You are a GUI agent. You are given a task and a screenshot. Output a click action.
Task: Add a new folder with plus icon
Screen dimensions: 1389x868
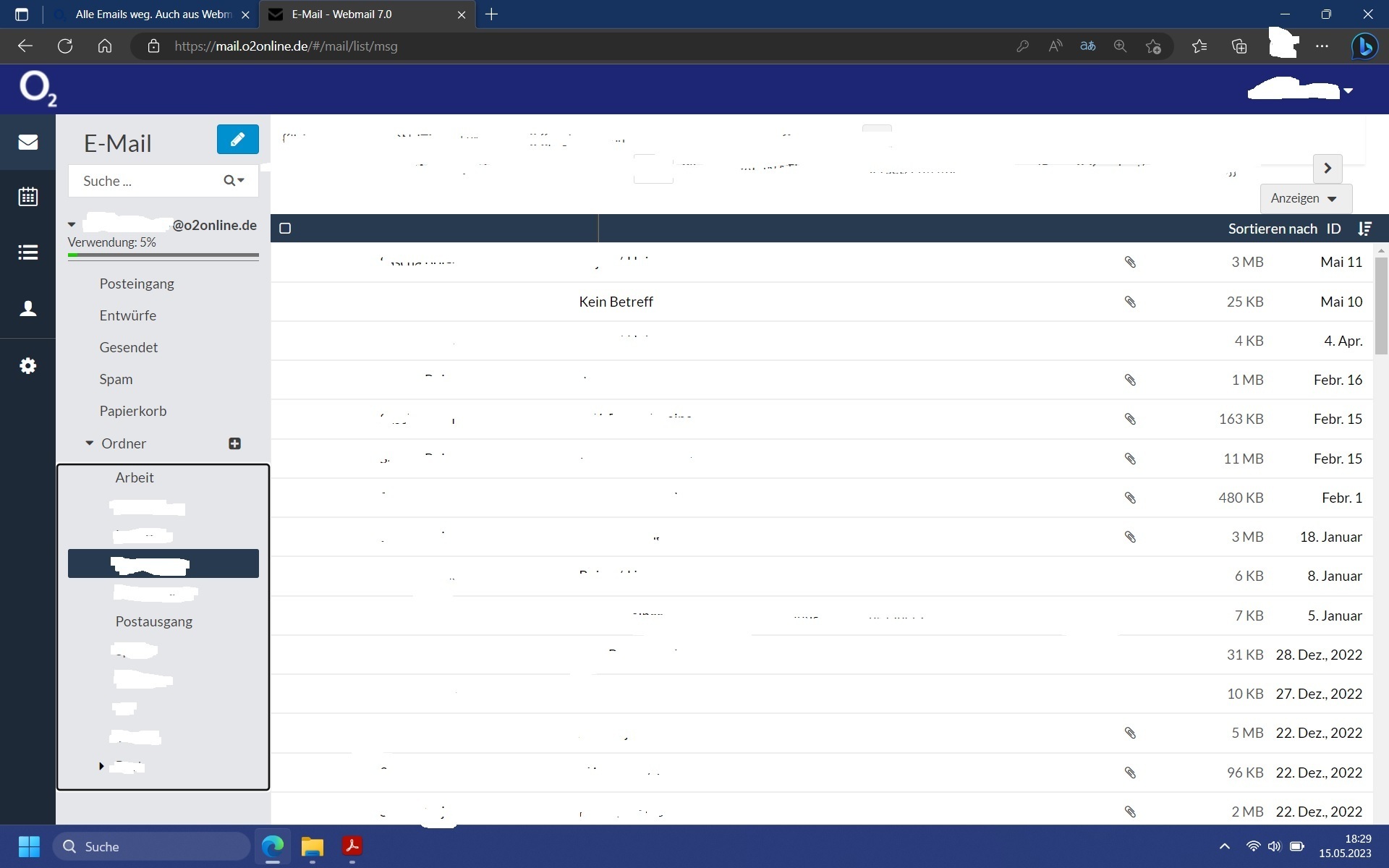click(x=234, y=443)
